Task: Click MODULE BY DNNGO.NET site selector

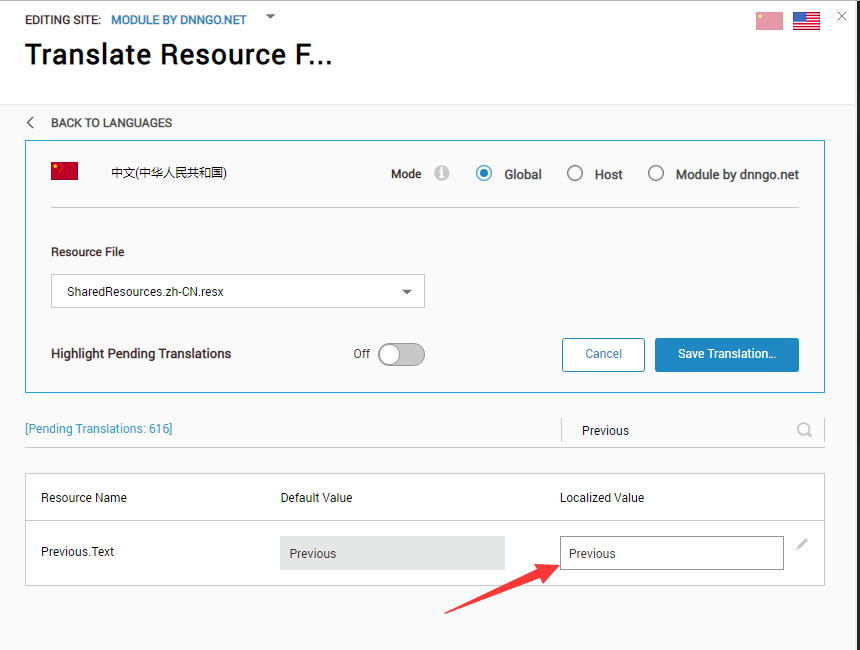Action: coord(179,20)
